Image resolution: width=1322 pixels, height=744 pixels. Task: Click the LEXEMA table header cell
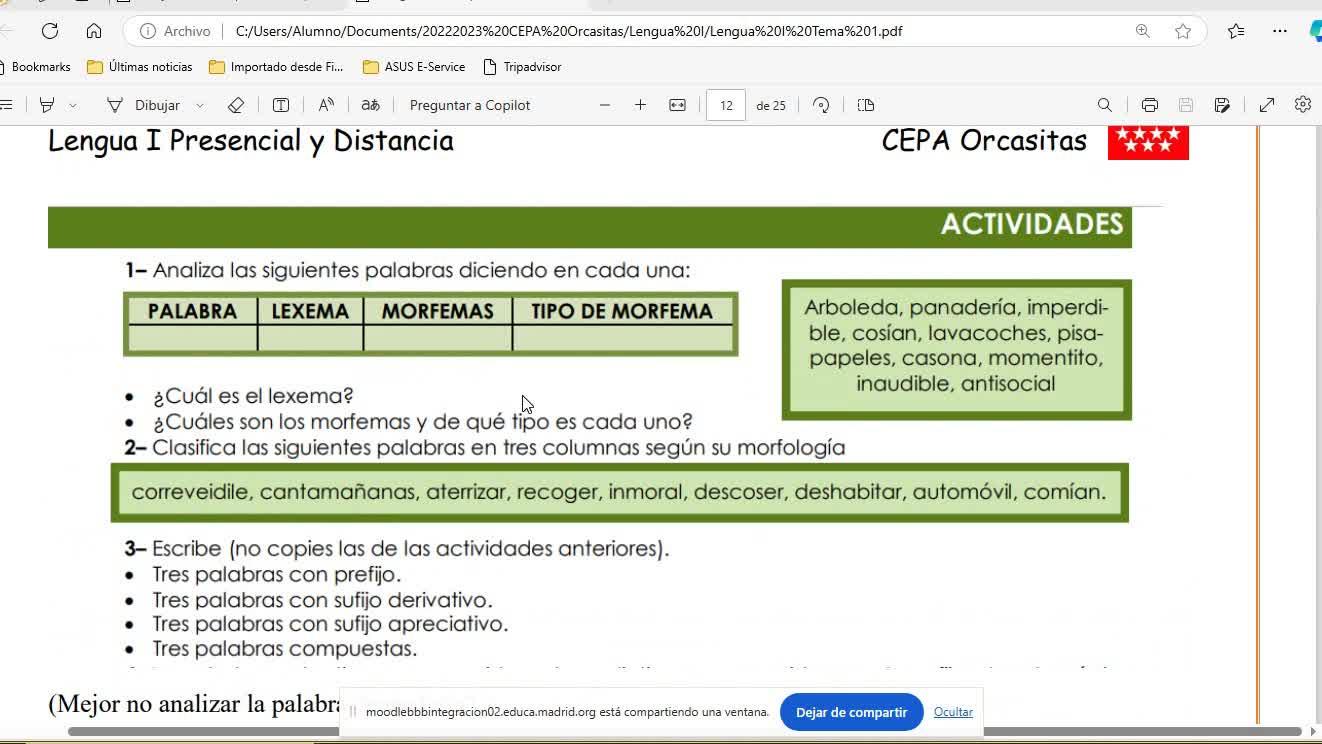(x=310, y=311)
